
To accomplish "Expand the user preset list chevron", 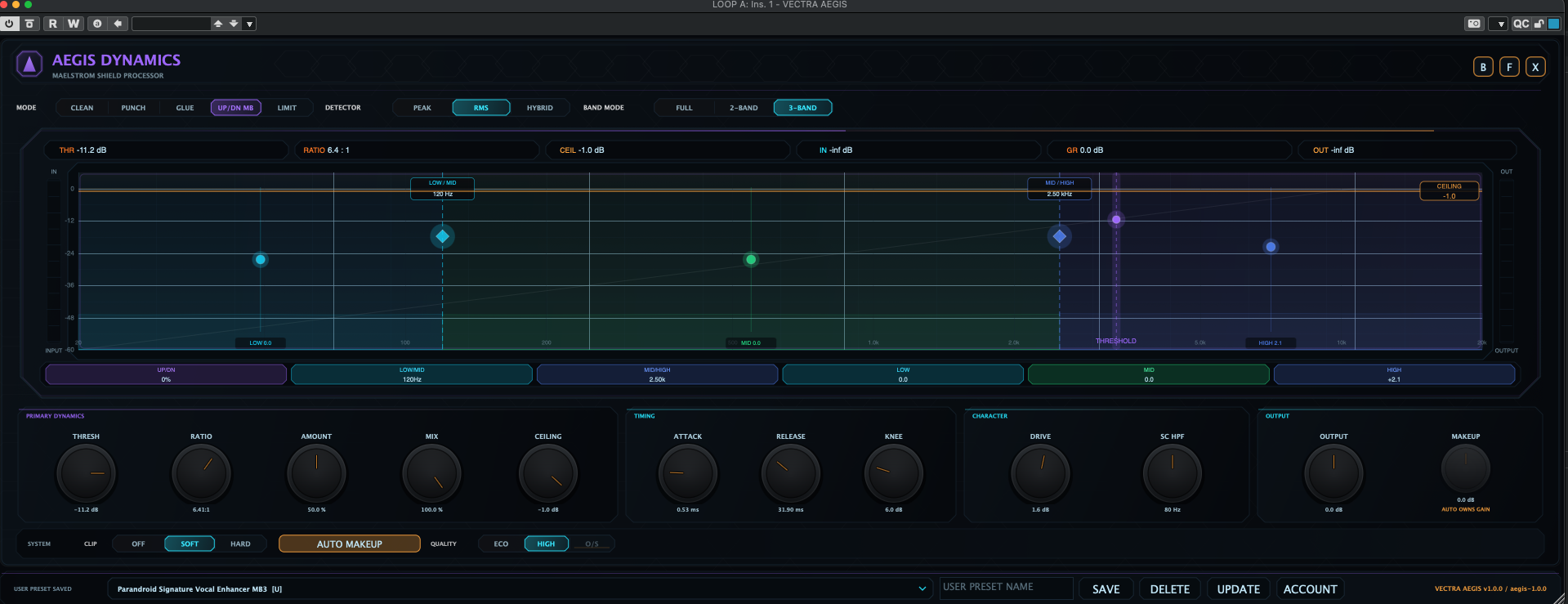I will tap(922, 588).
